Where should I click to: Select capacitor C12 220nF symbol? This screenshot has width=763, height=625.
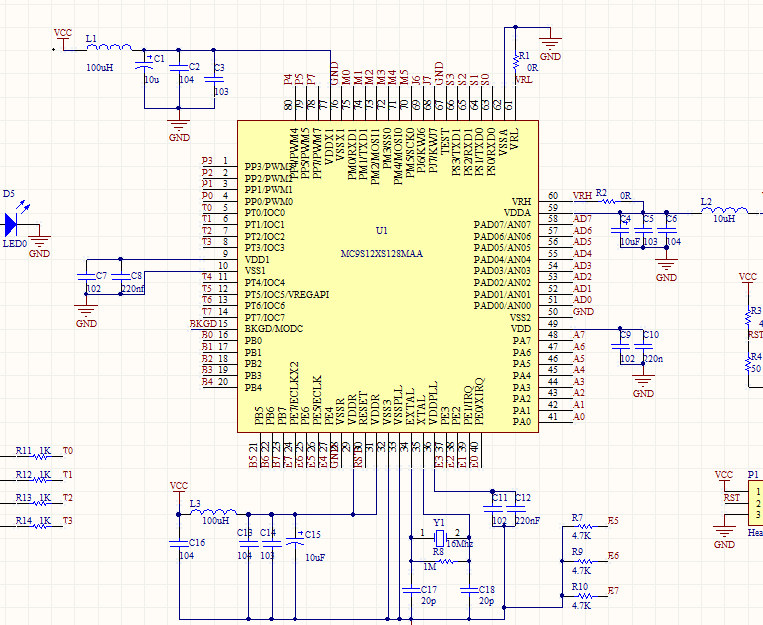515,509
